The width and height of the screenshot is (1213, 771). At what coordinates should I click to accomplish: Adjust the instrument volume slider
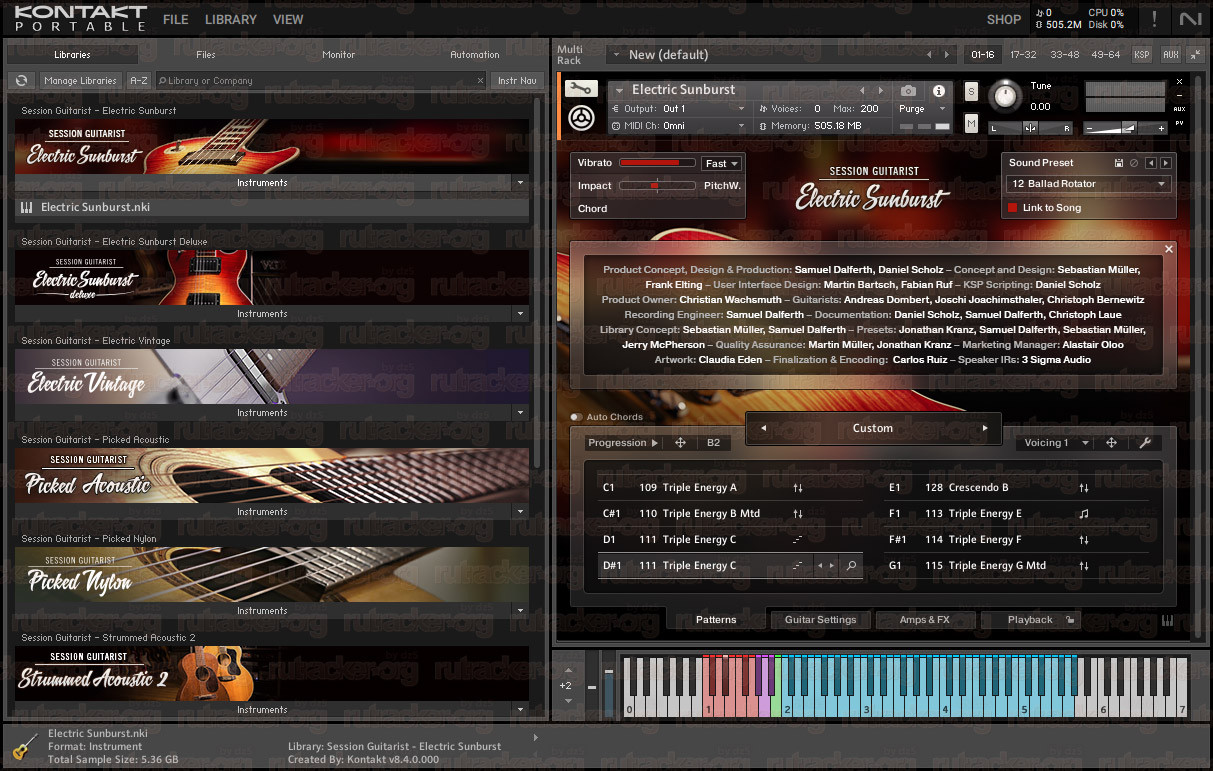tap(1126, 127)
